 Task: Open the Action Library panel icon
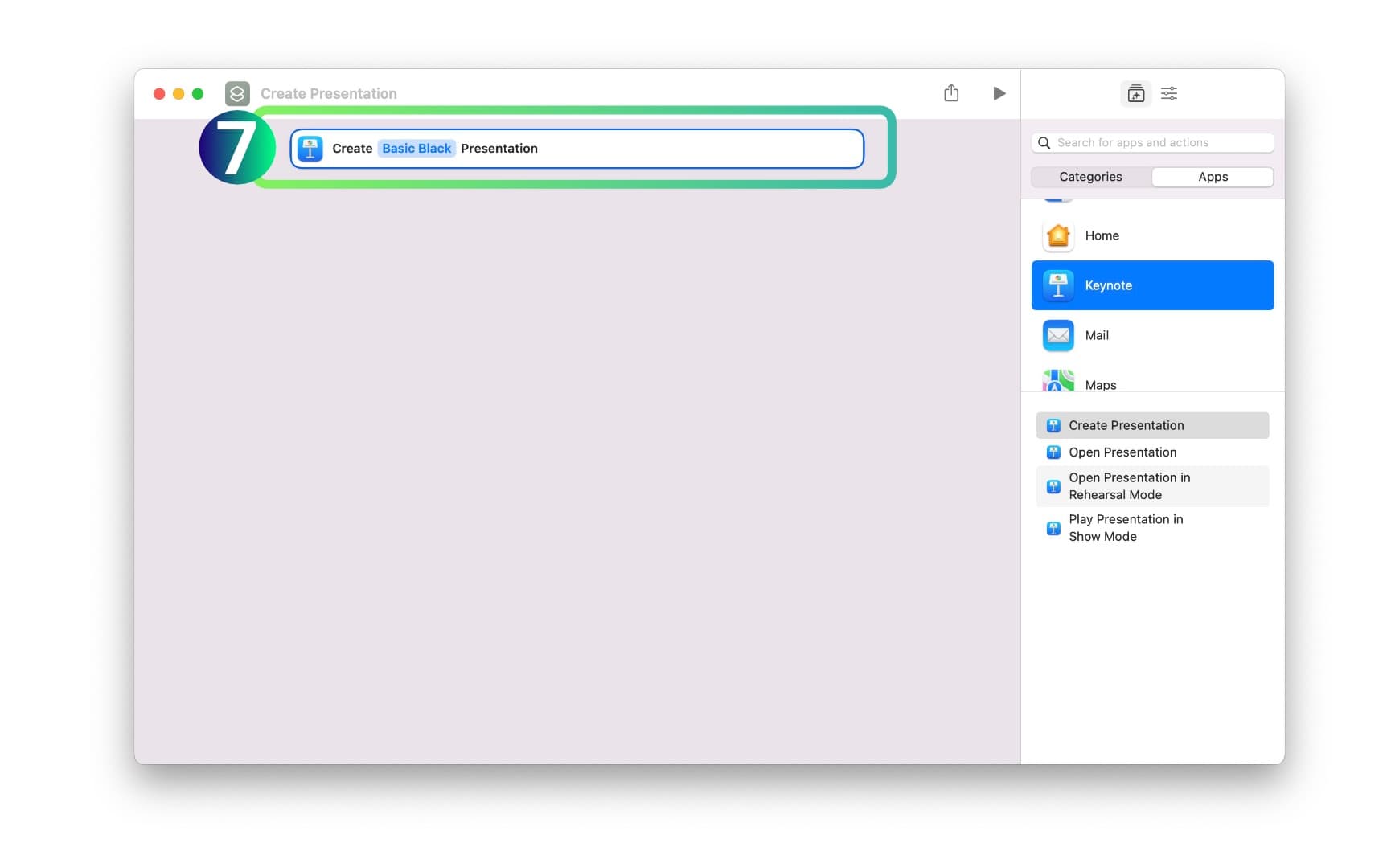click(x=1135, y=94)
